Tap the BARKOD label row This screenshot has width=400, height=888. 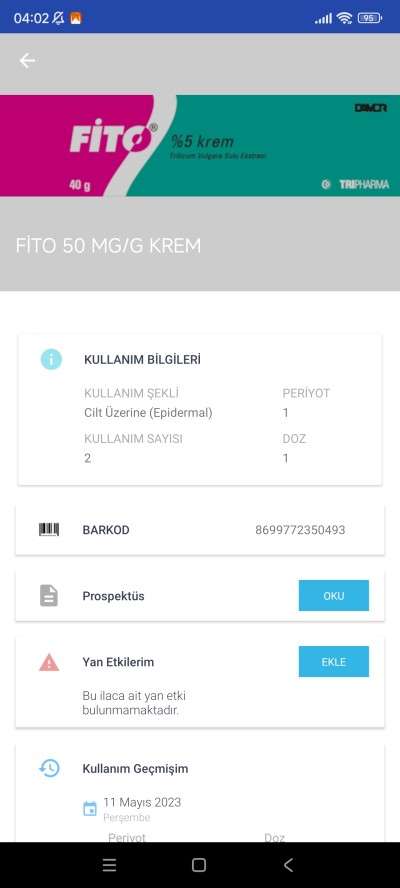pos(200,530)
